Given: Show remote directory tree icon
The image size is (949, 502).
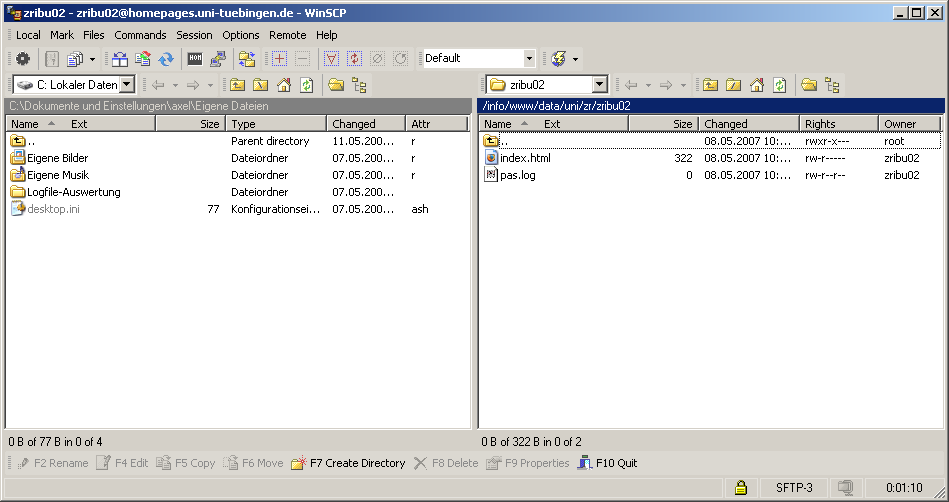Looking at the screenshot, I should click(x=832, y=85).
